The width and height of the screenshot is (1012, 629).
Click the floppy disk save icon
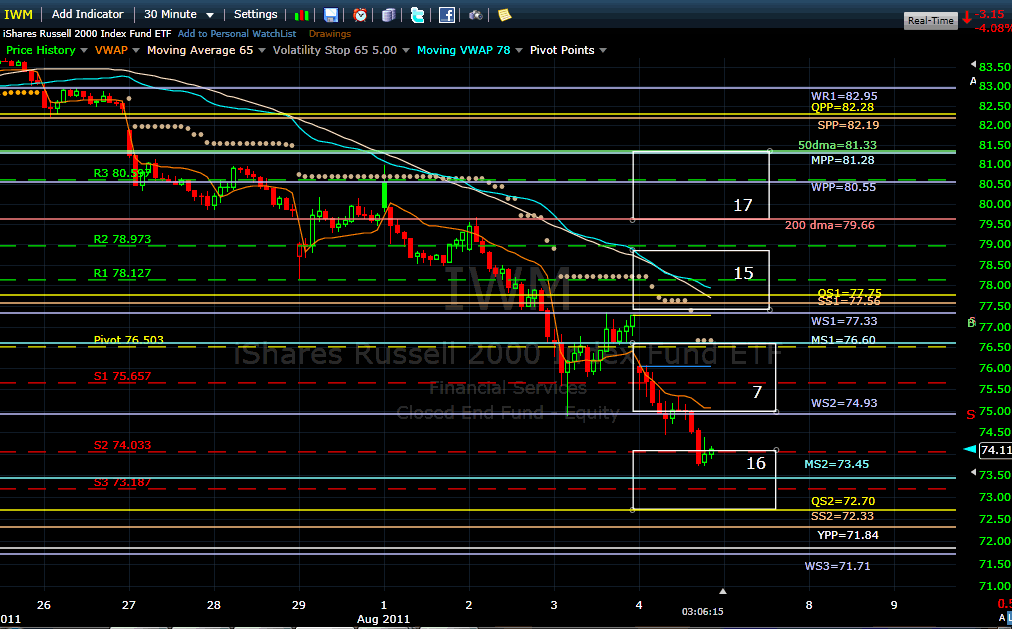330,15
